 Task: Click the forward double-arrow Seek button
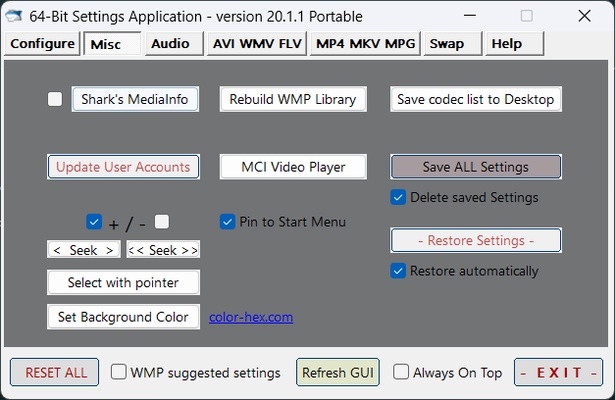tap(163, 249)
